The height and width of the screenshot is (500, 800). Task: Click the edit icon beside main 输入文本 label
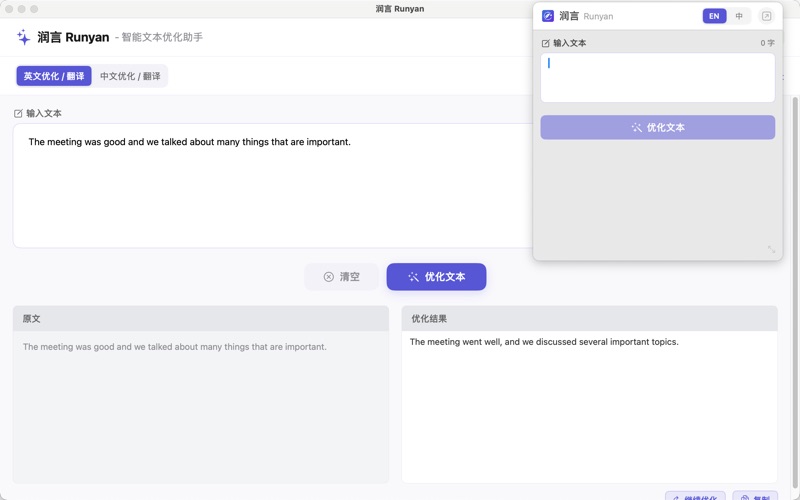click(x=18, y=114)
